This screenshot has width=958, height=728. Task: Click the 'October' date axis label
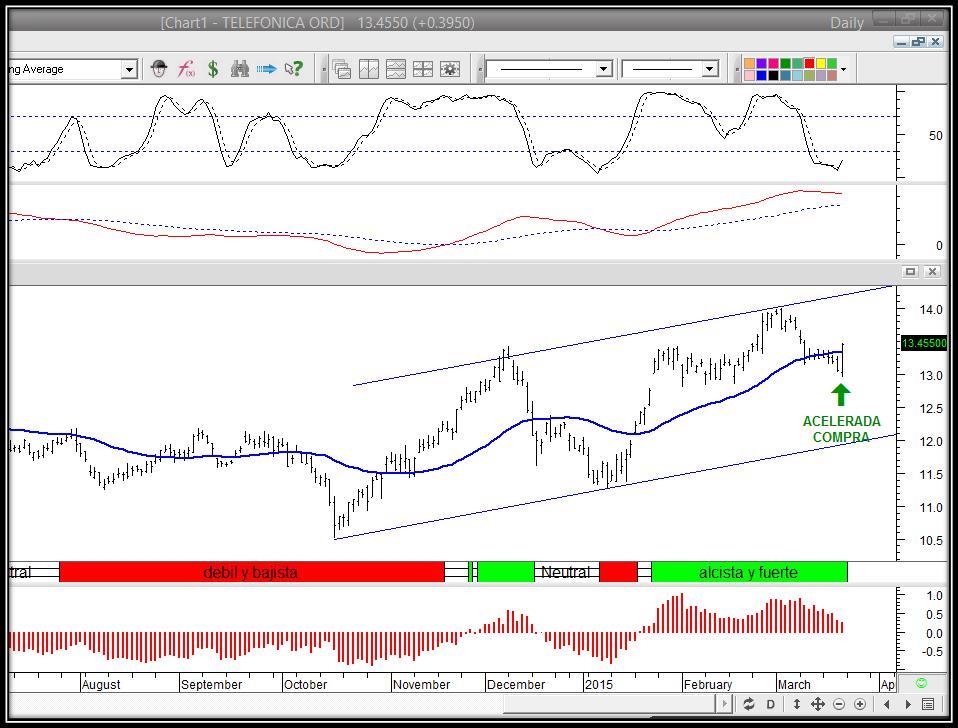tap(305, 685)
